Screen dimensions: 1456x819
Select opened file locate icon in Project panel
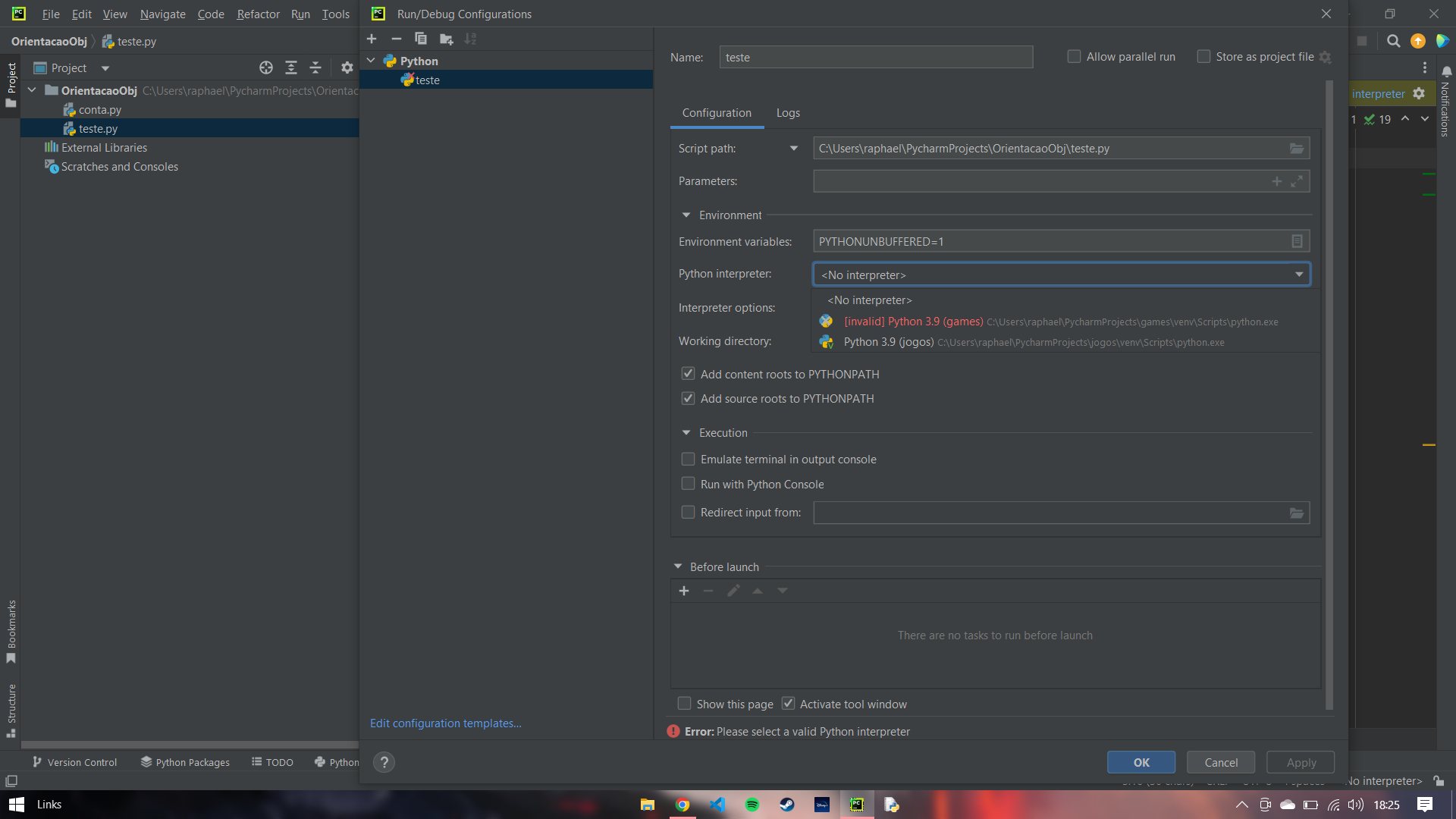266,68
